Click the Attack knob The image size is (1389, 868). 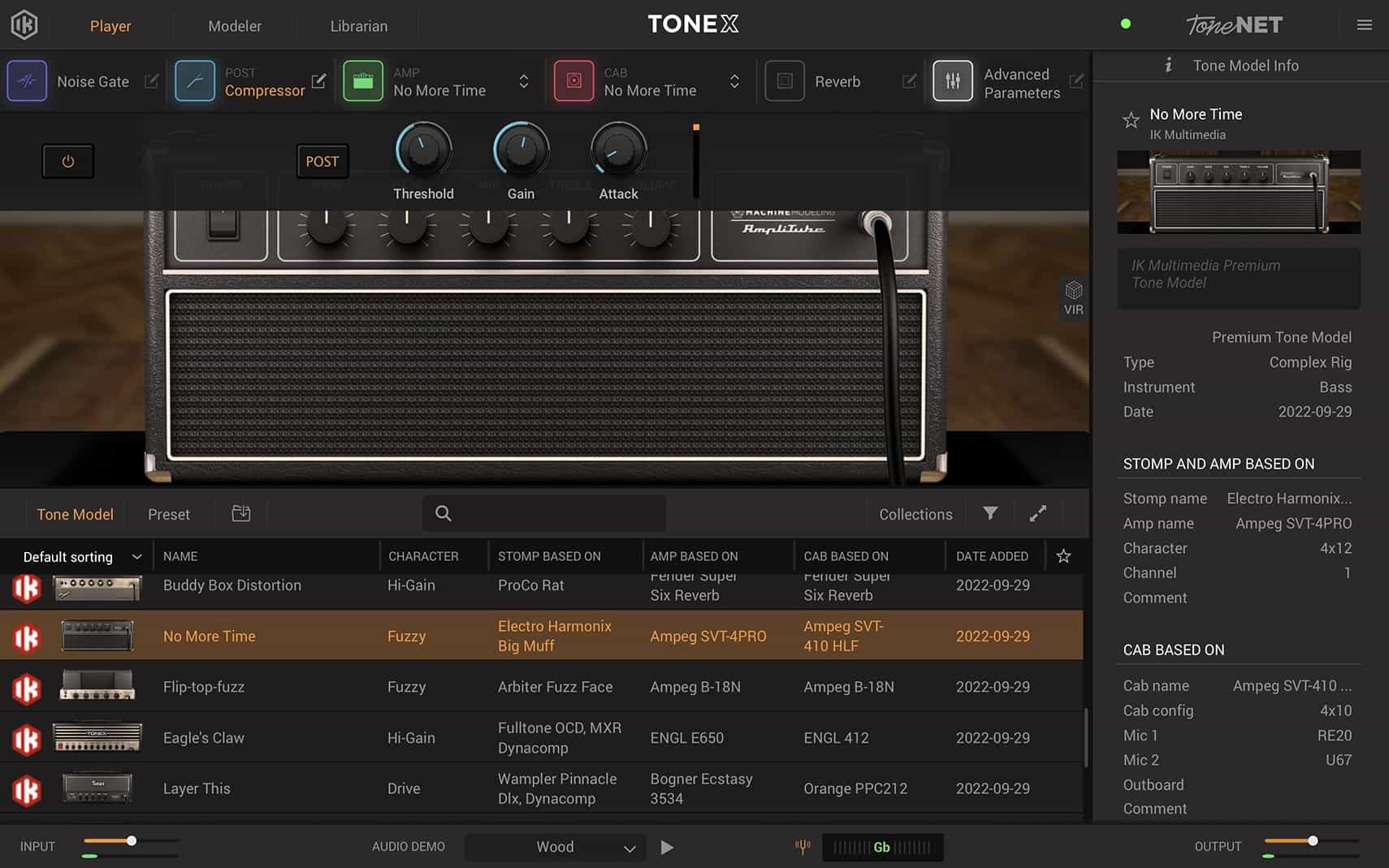pyautogui.click(x=618, y=150)
